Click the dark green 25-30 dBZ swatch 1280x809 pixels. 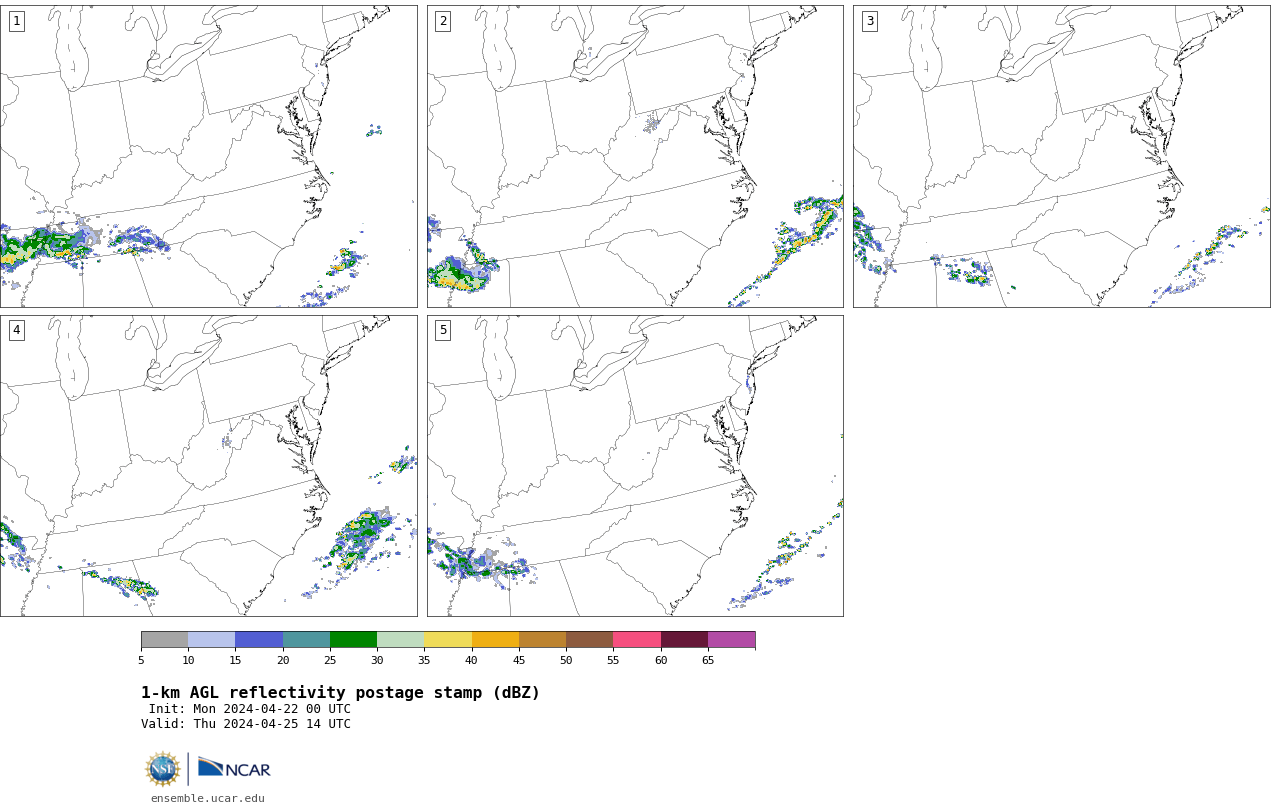(x=353, y=640)
